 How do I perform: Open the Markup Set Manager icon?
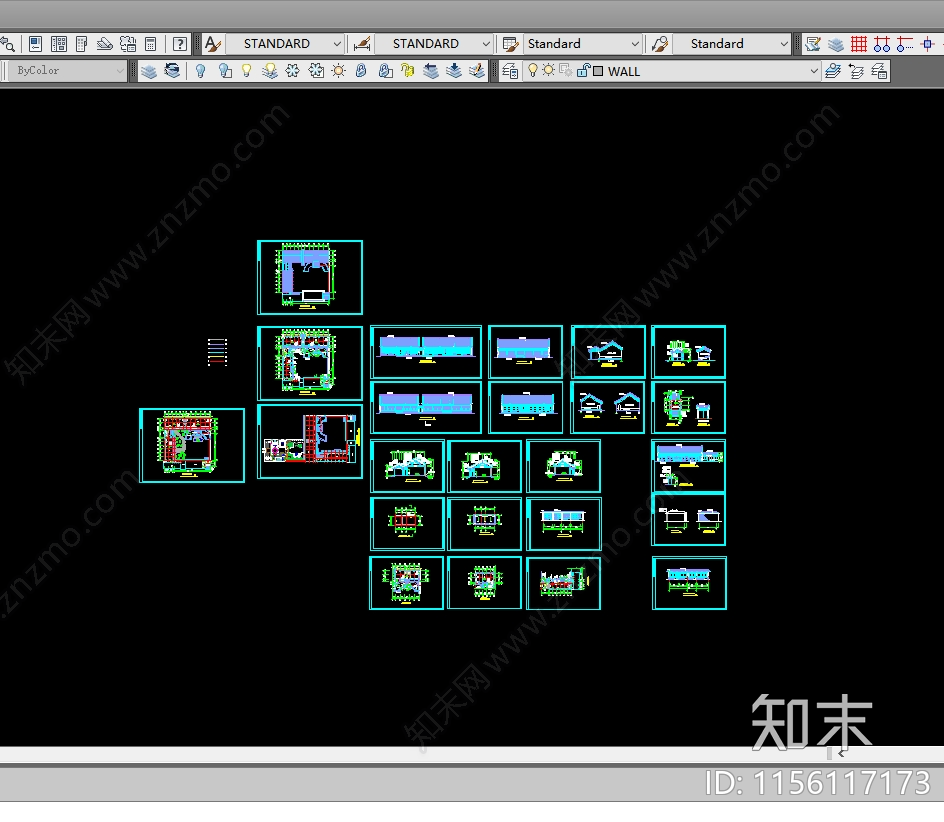(128, 44)
